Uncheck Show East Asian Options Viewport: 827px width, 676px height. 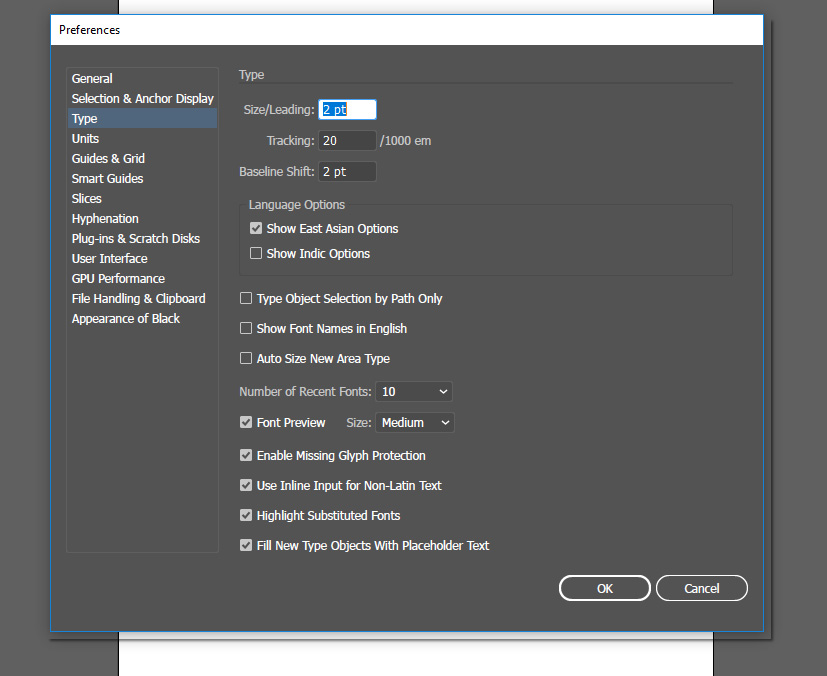coord(256,228)
